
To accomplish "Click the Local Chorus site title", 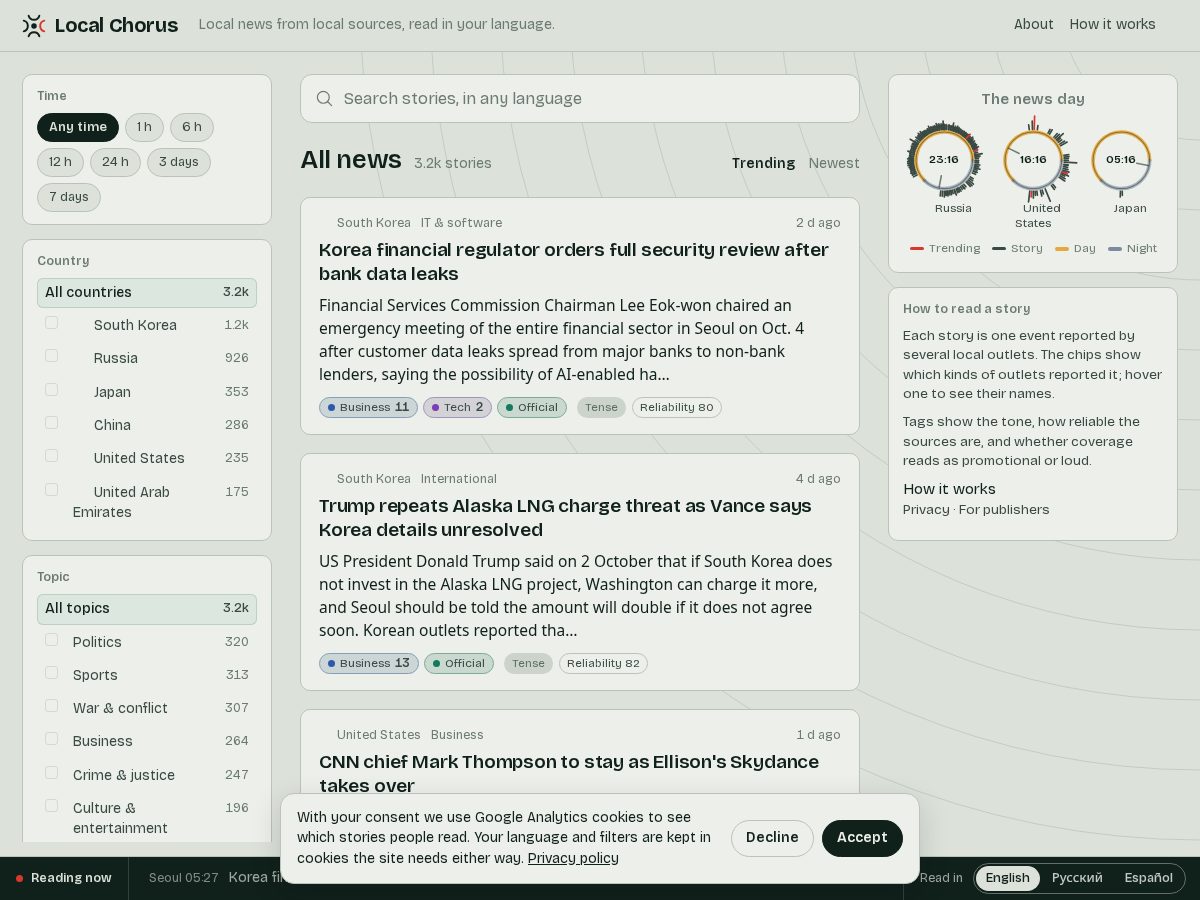I will pyautogui.click(x=116, y=25).
